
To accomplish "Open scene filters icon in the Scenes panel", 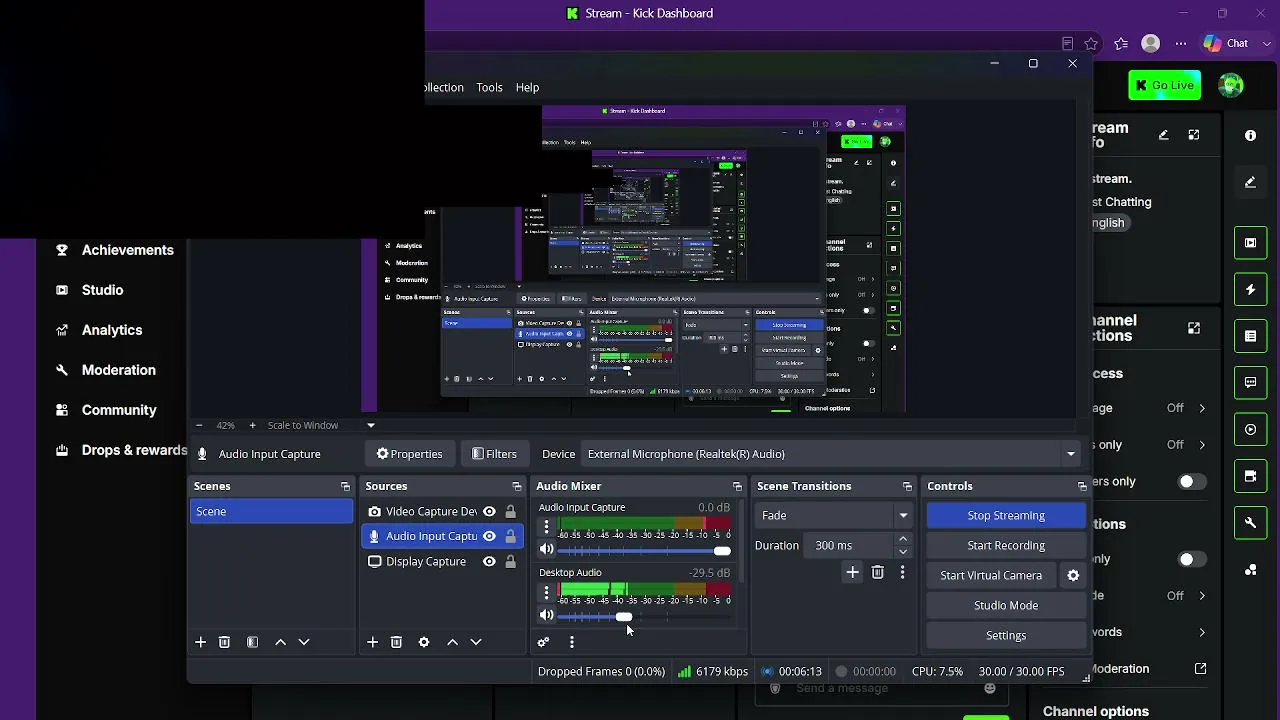I will [252, 642].
